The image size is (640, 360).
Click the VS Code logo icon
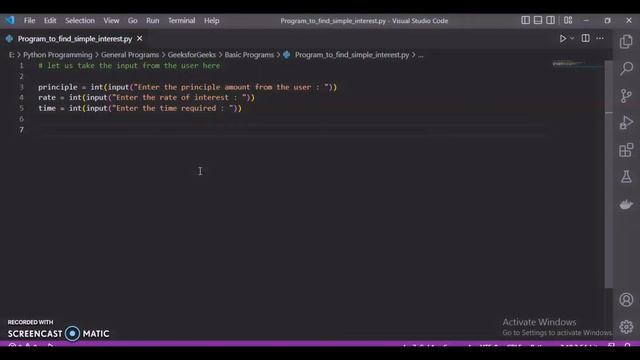click(9, 20)
